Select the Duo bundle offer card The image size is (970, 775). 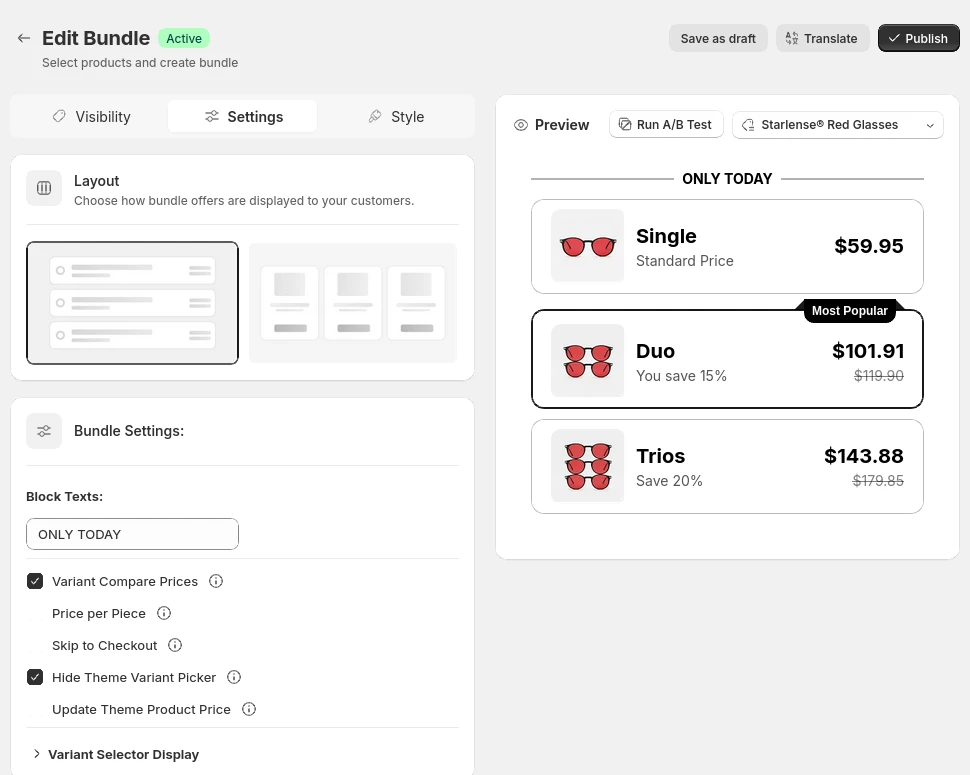pos(727,359)
